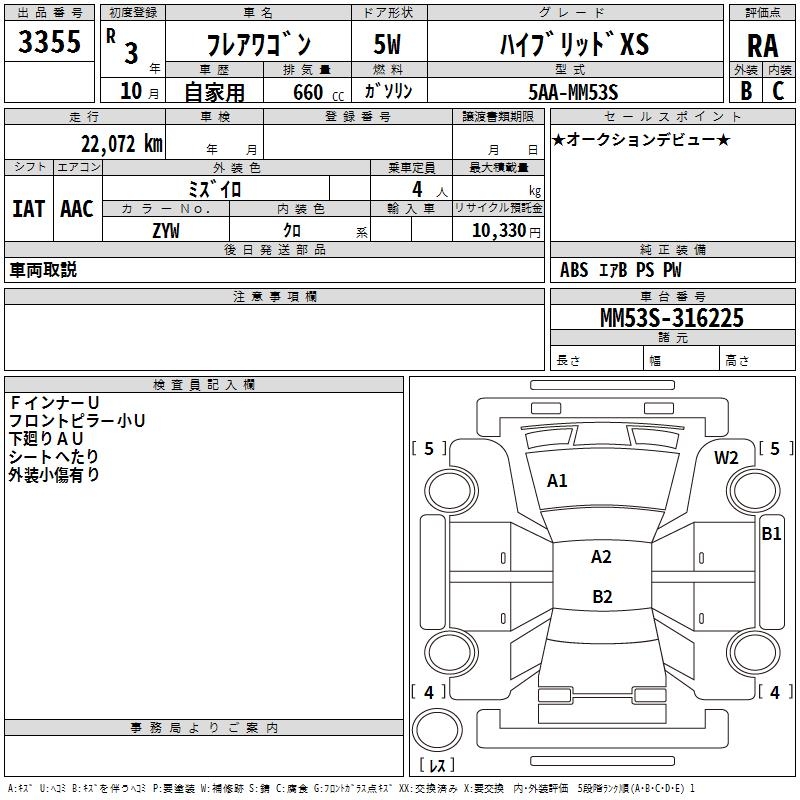The width and height of the screenshot is (800, 800).
Task: Click the interior grade C cell
Action: coord(778,90)
